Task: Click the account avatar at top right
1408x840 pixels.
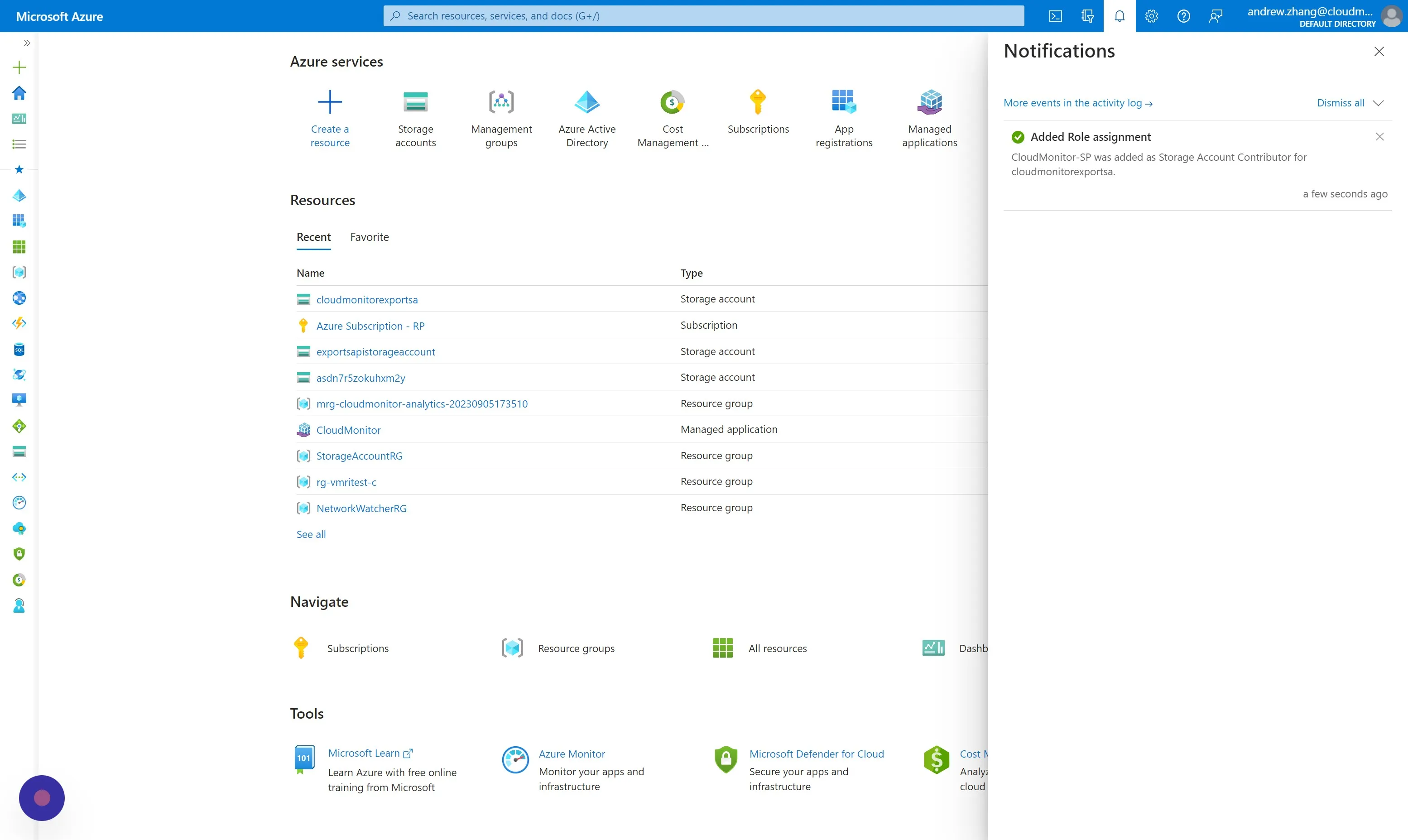Action: (1392, 16)
